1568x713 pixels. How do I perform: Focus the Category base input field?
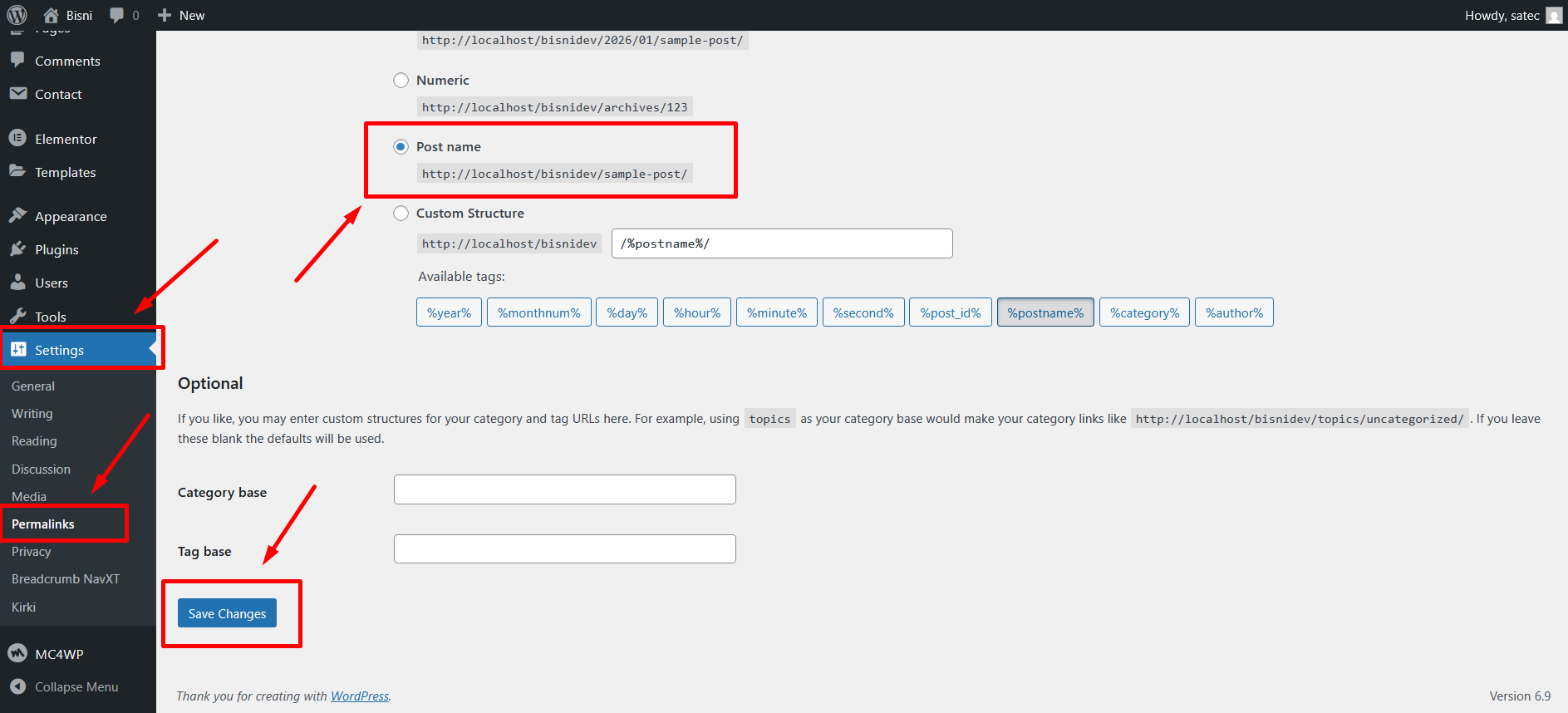565,489
